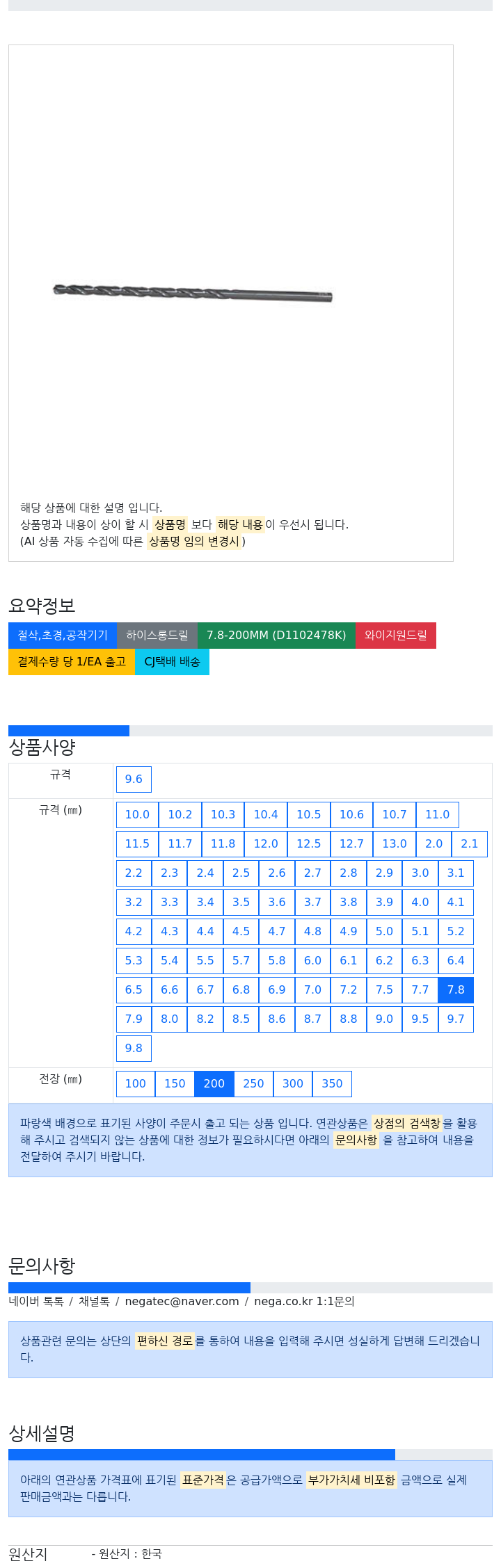Click the blue progress bar above 상품사양
This screenshot has width=501, height=1568.
point(69,730)
